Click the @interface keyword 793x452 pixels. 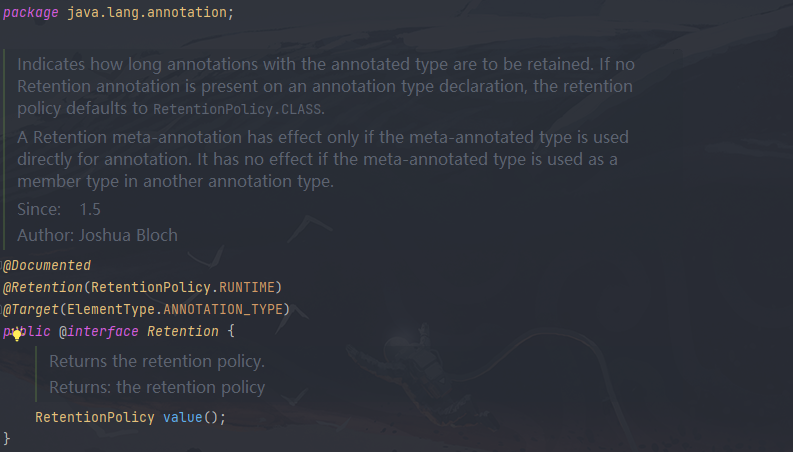click(x=99, y=332)
